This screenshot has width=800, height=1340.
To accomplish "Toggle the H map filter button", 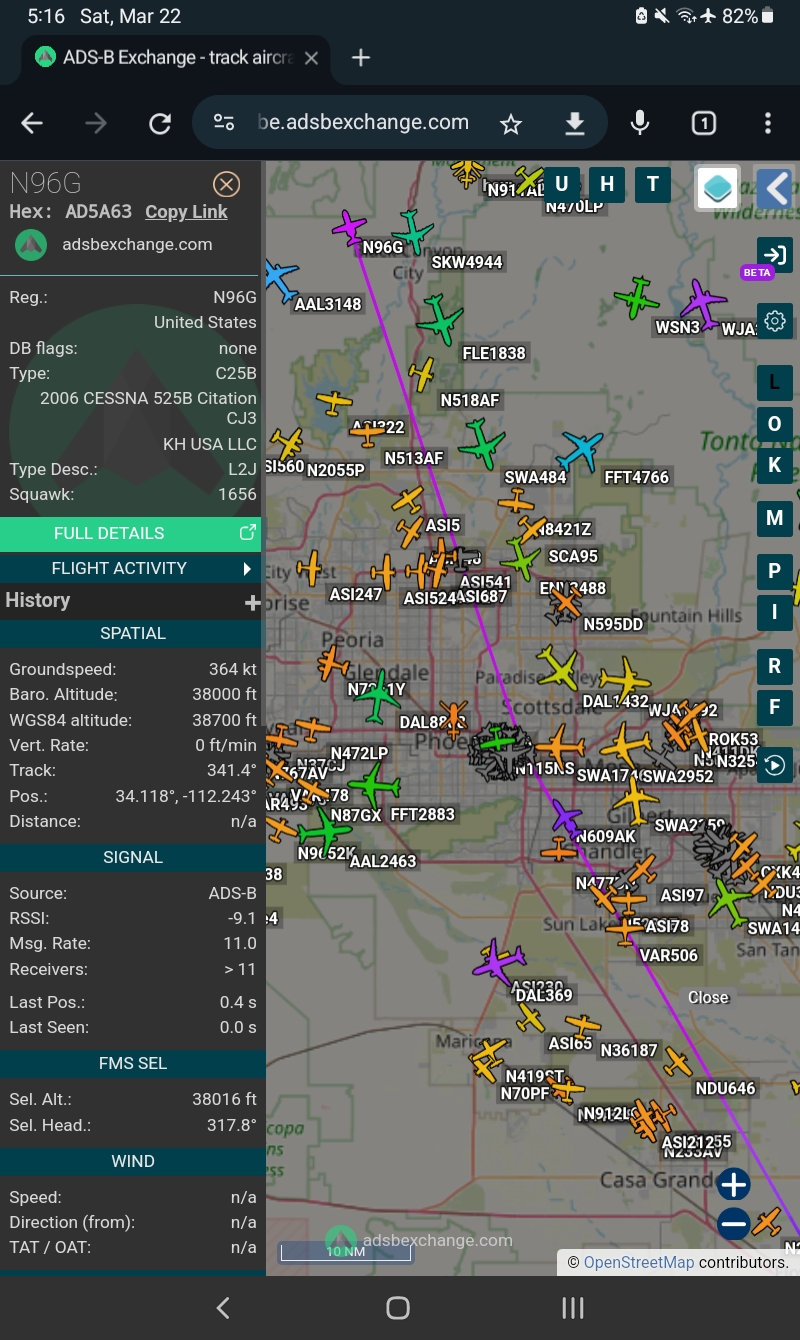I will (x=607, y=184).
